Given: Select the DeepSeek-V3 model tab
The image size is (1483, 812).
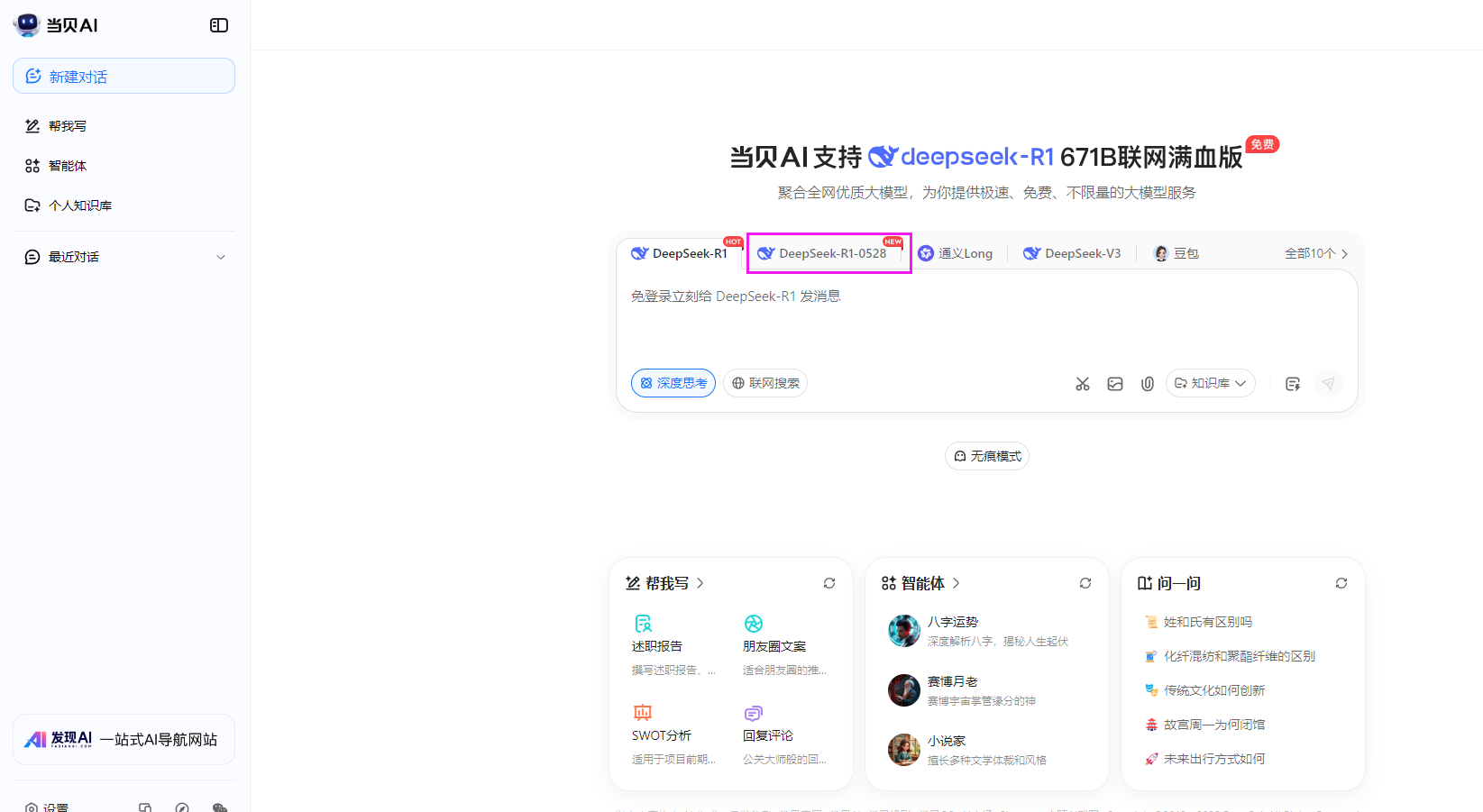Looking at the screenshot, I should (1072, 253).
